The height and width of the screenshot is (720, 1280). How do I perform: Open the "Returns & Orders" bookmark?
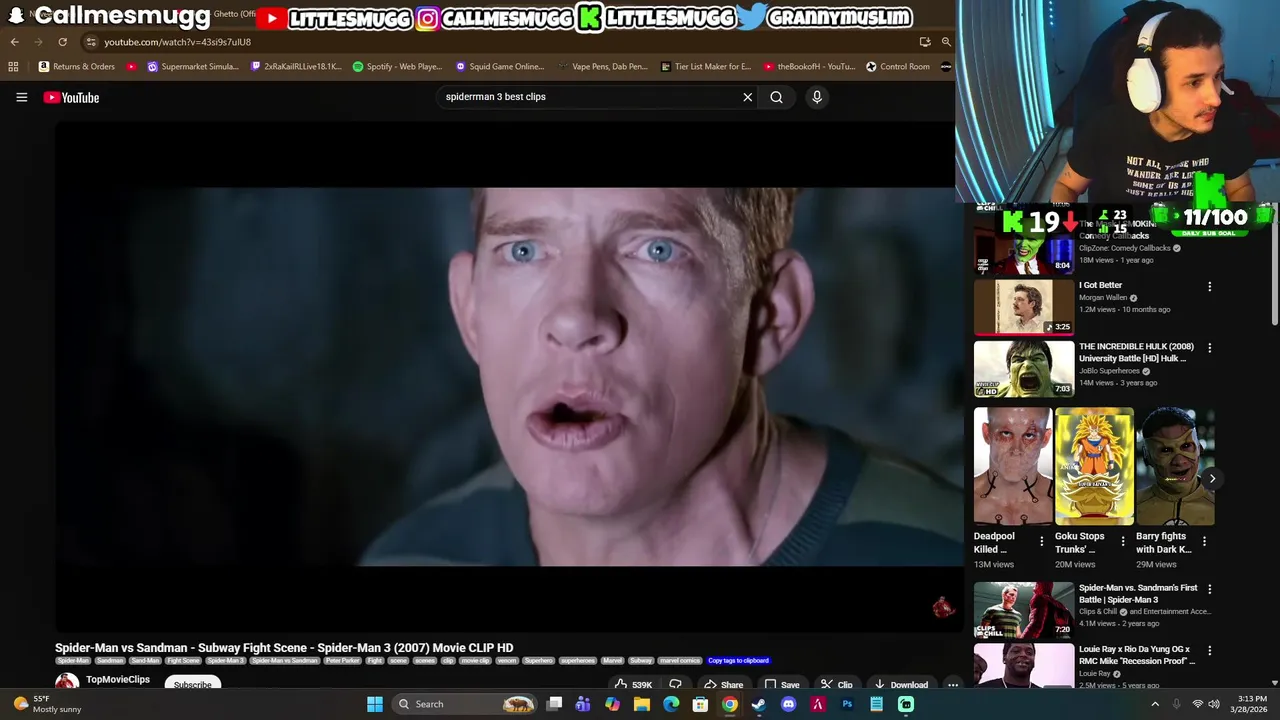[x=77, y=67]
